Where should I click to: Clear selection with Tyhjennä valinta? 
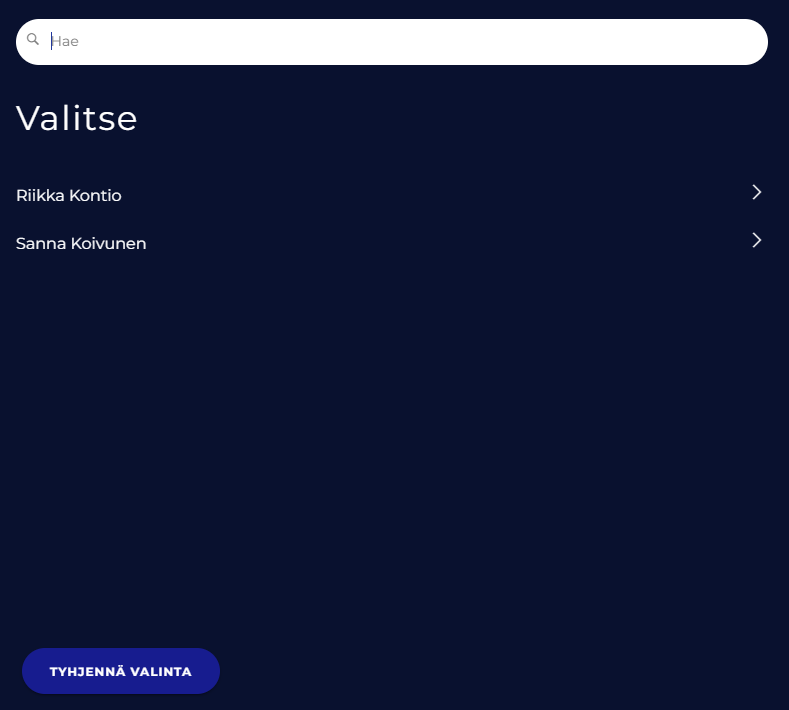point(121,671)
